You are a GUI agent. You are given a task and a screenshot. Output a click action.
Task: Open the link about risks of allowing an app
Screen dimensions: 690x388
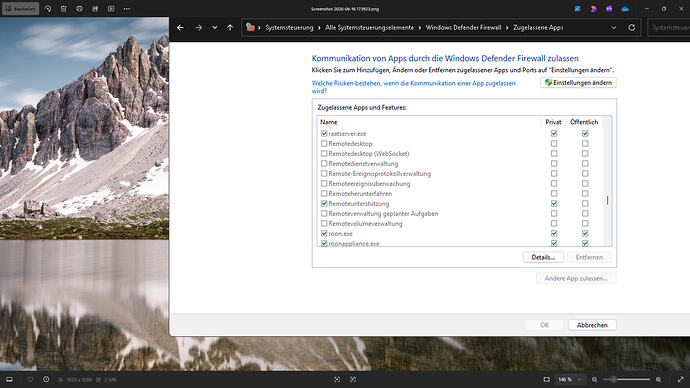[x=414, y=87]
